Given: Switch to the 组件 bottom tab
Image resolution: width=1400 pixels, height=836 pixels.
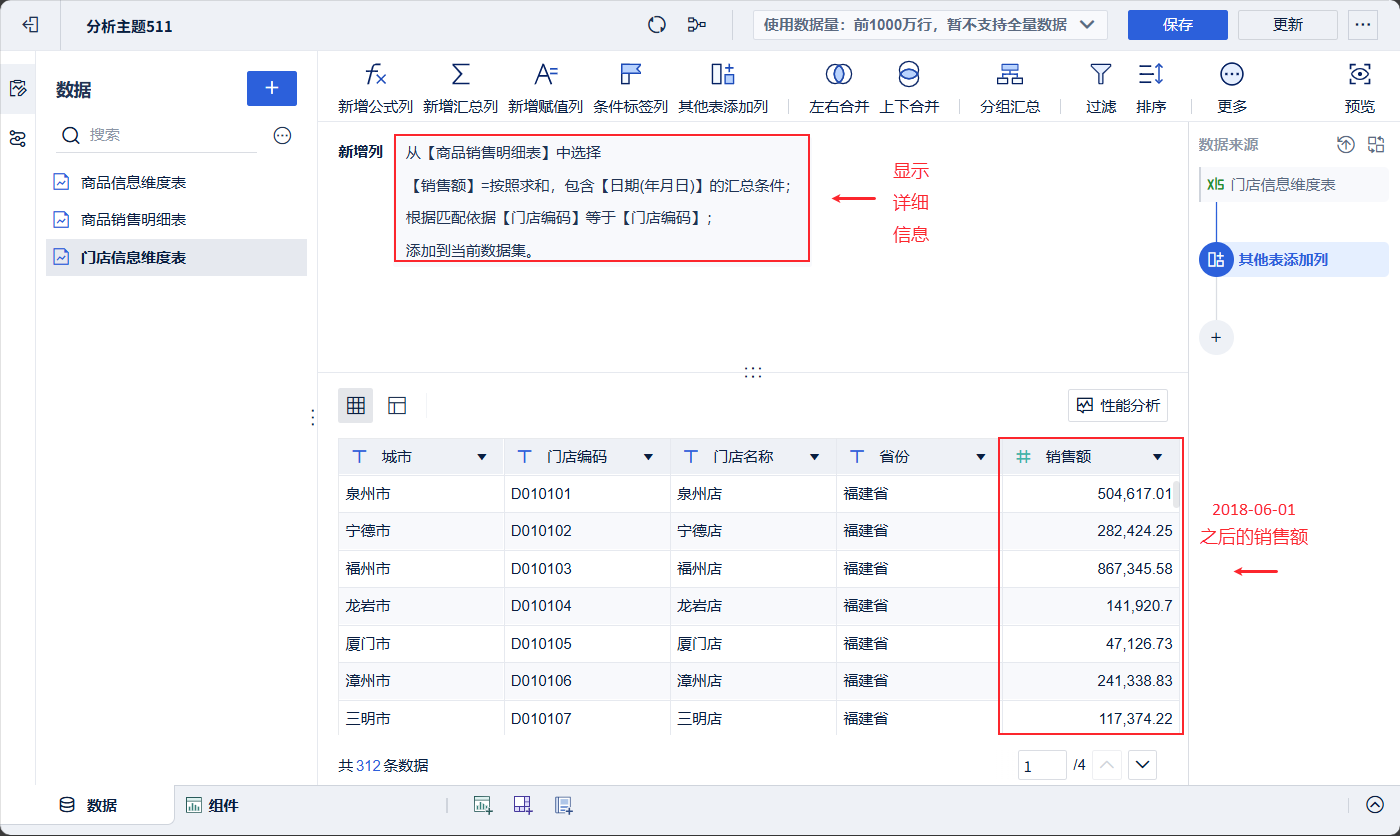Looking at the screenshot, I should click(212, 805).
